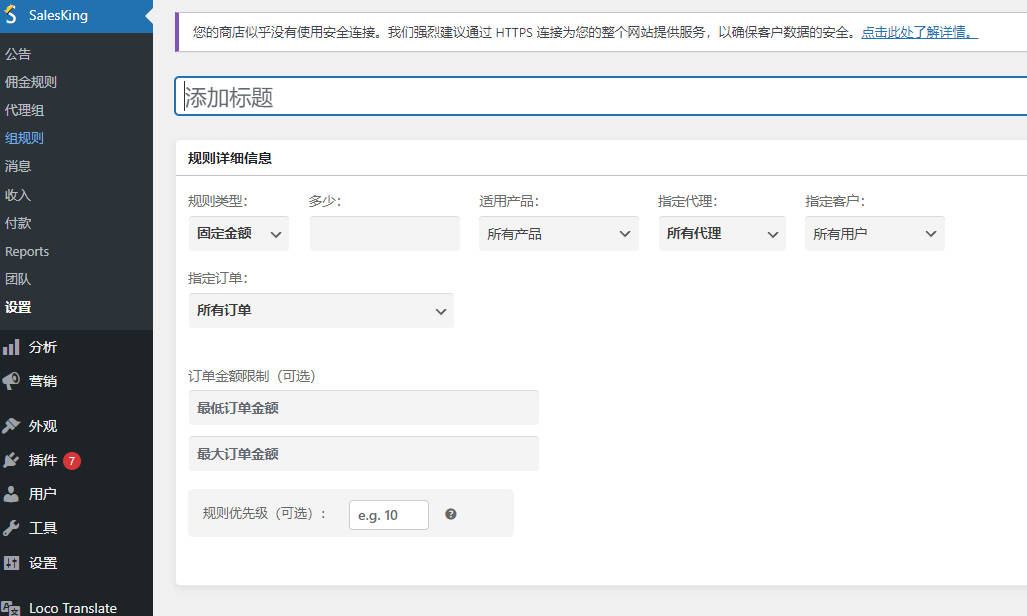Click the 最大订单金额 input field
Viewport: 1027px width, 616px height.
click(x=364, y=453)
